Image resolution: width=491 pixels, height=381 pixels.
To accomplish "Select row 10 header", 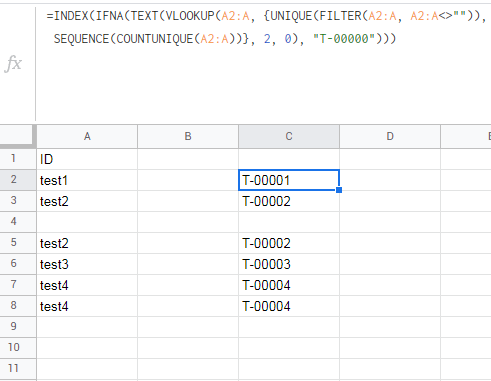I will pyautogui.click(x=18, y=348).
